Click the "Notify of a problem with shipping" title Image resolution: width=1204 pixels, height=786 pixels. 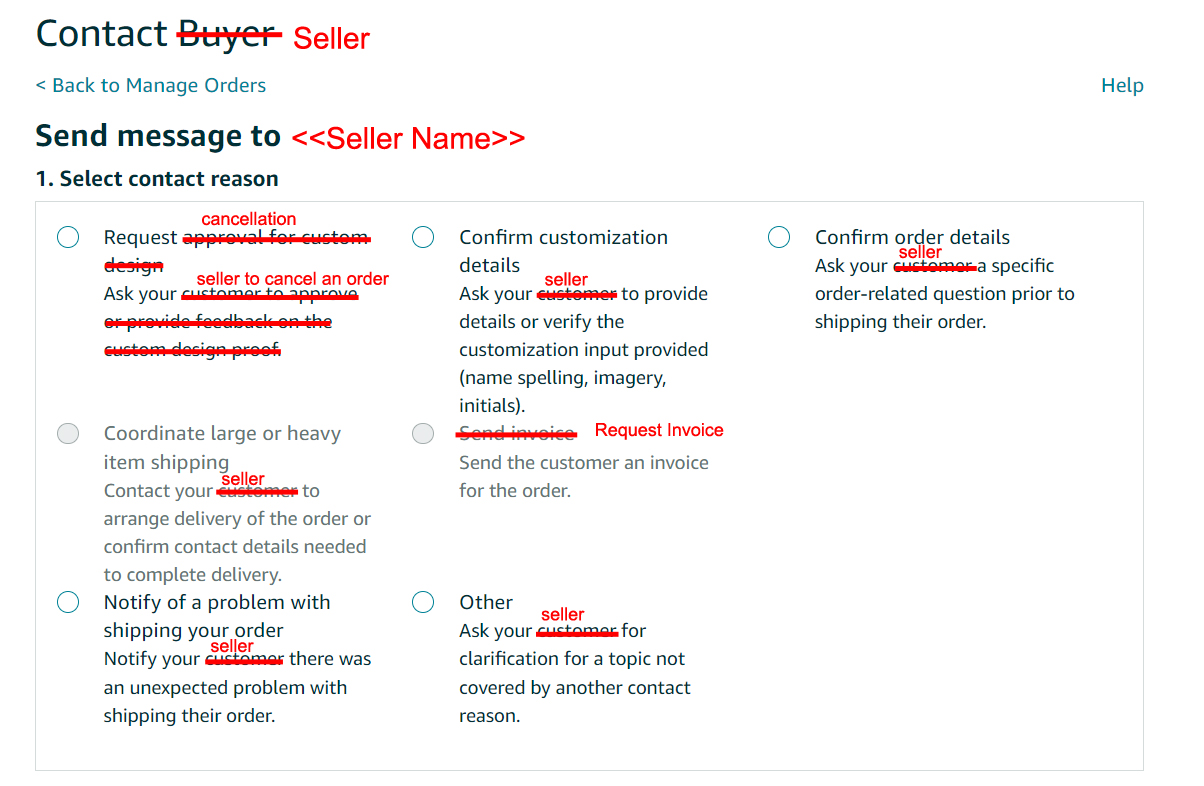click(216, 603)
